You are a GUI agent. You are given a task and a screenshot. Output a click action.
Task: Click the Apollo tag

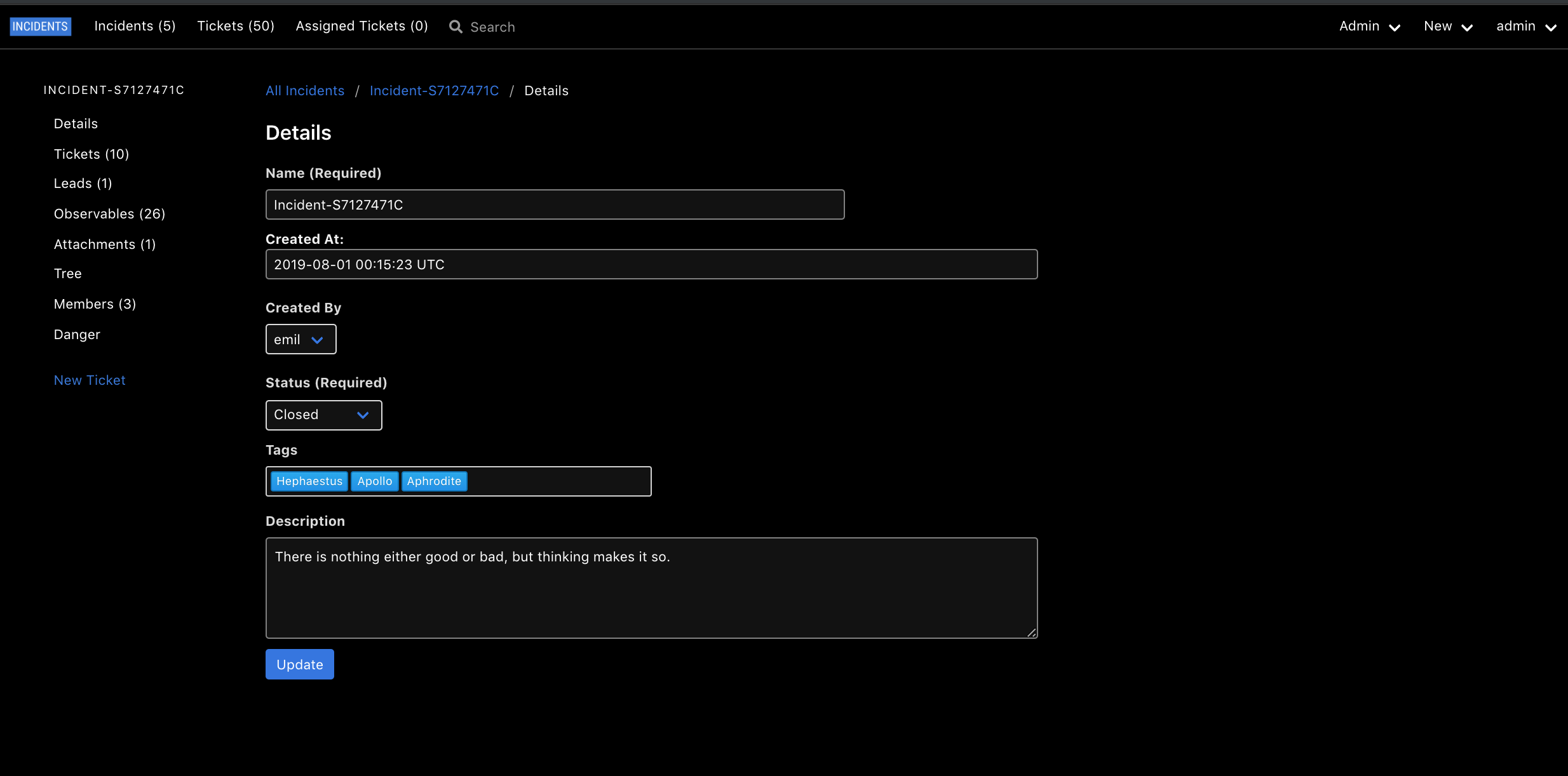coord(375,481)
